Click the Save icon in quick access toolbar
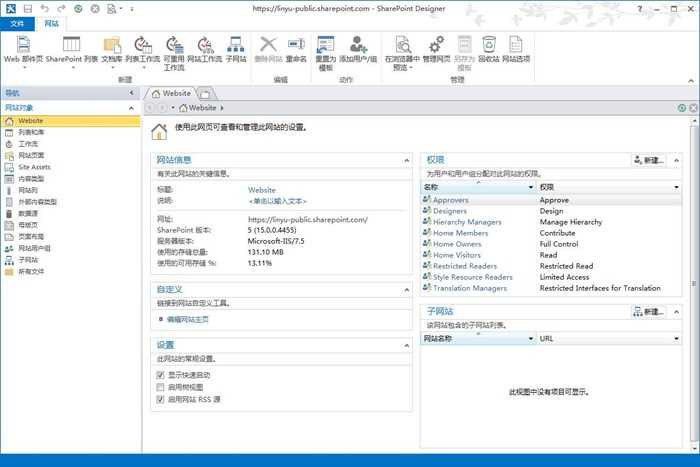This screenshot has height=467, width=700. pos(28,8)
